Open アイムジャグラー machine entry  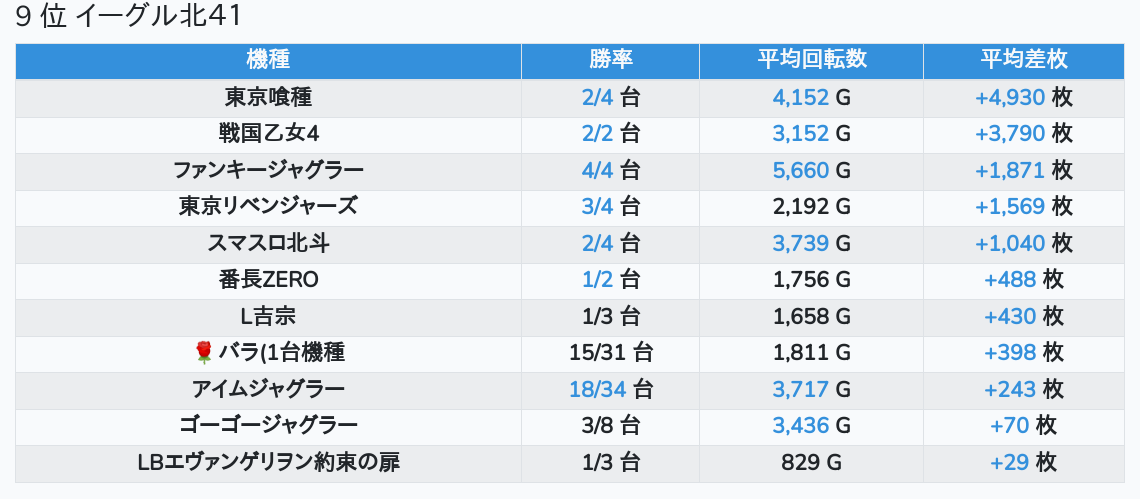(268, 389)
